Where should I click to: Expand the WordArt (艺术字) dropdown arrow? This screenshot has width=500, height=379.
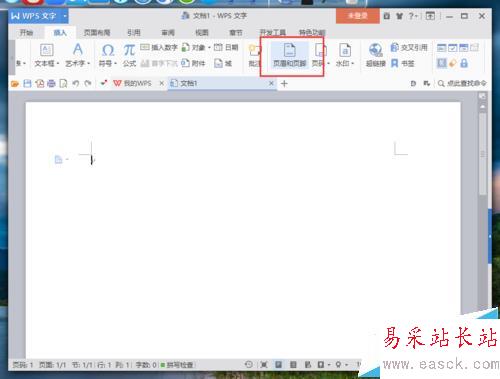pos(89,63)
